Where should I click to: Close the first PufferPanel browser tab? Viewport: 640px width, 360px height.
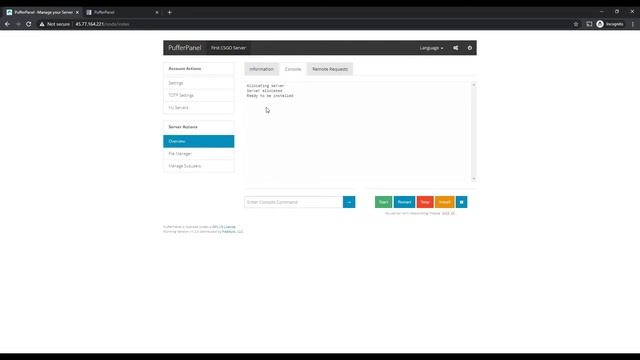click(77, 12)
